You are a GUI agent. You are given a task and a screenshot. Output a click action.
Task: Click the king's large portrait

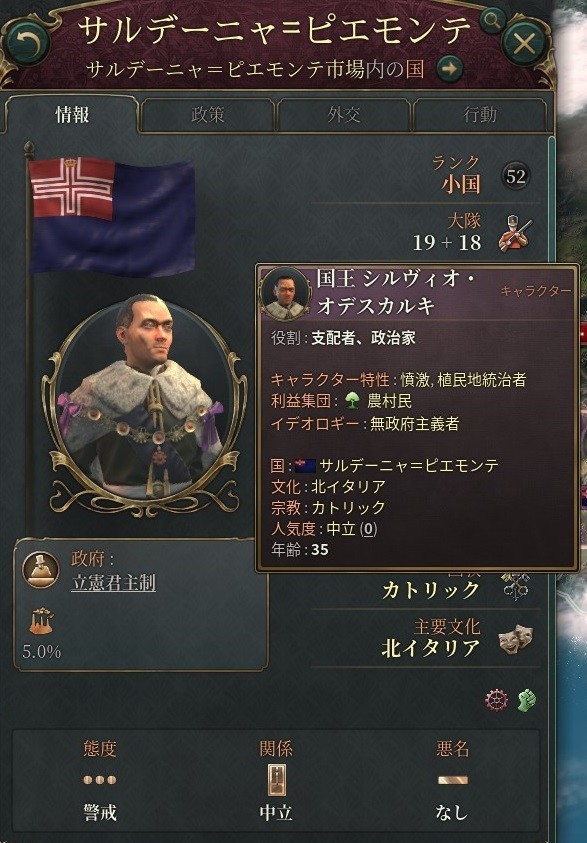(x=144, y=398)
